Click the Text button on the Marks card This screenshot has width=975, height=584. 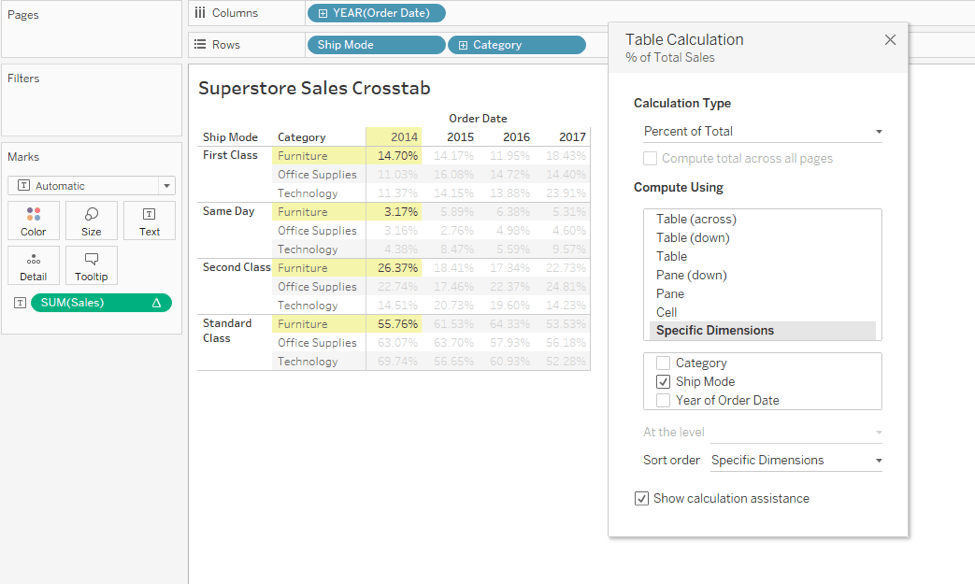149,220
